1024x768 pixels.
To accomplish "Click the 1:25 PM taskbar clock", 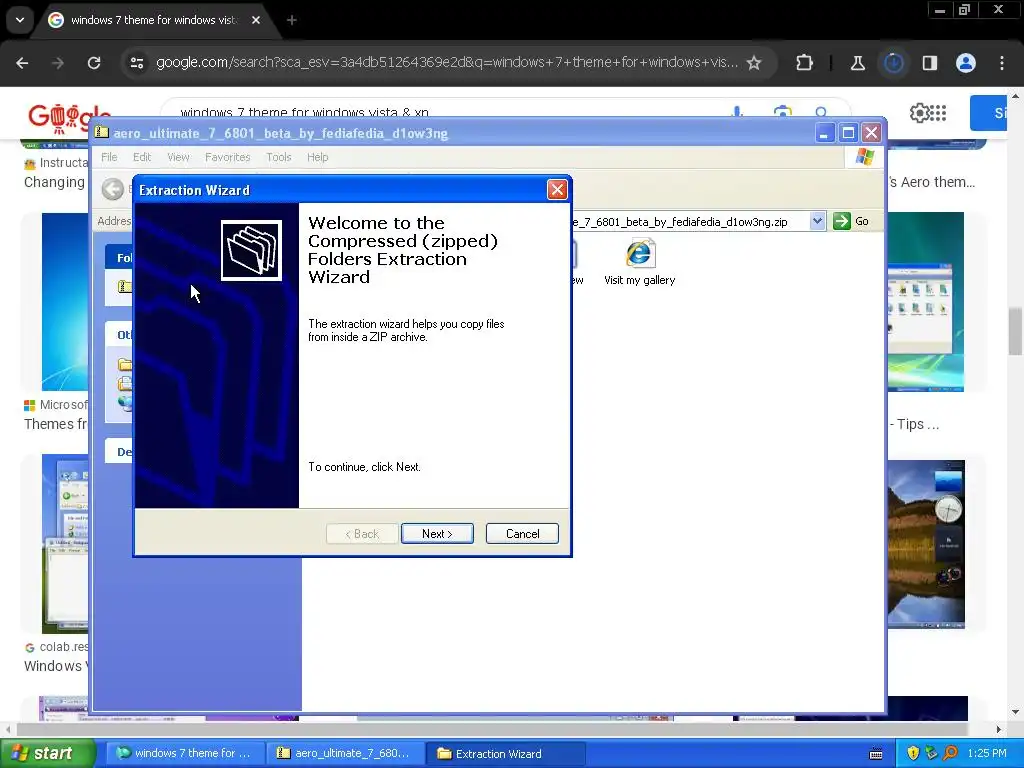I will pyautogui.click(x=987, y=753).
